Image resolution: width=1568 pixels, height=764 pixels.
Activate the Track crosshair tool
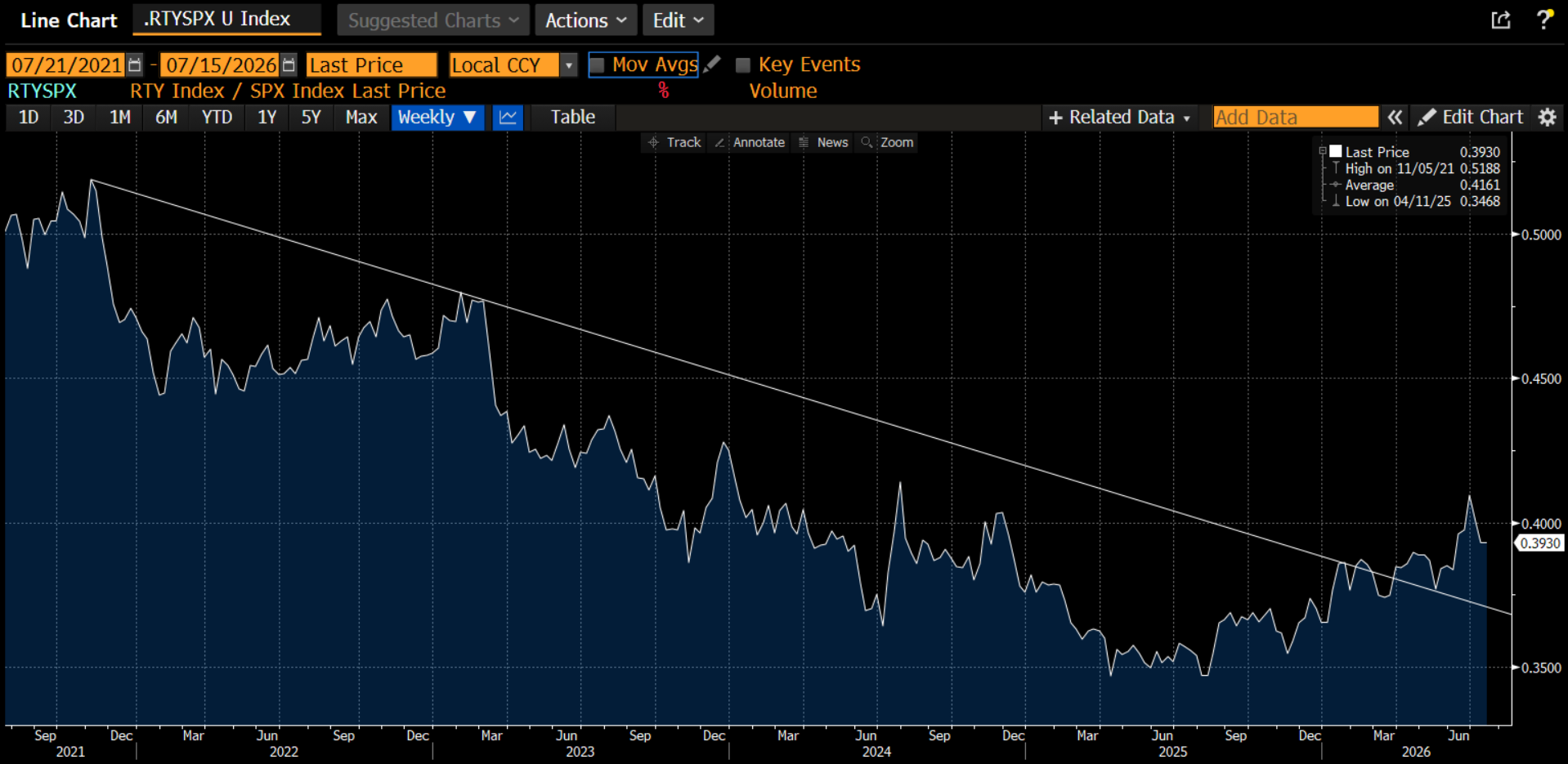tap(674, 142)
